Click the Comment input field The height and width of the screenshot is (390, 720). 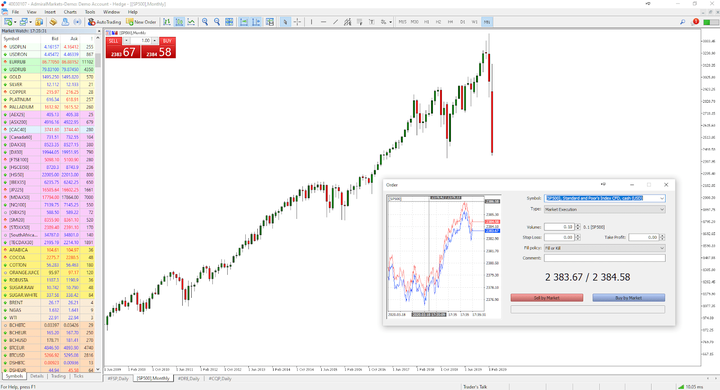(605, 258)
